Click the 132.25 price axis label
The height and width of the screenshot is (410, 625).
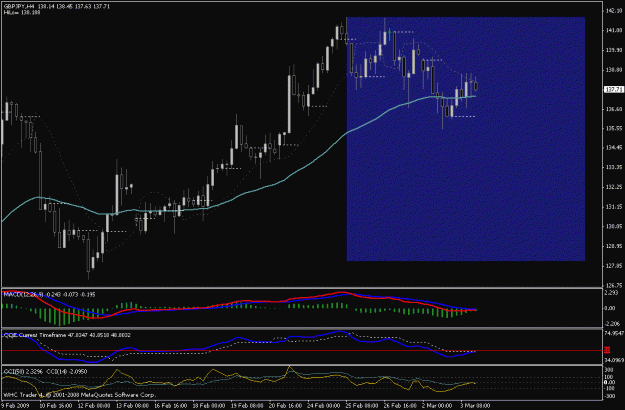pos(614,187)
